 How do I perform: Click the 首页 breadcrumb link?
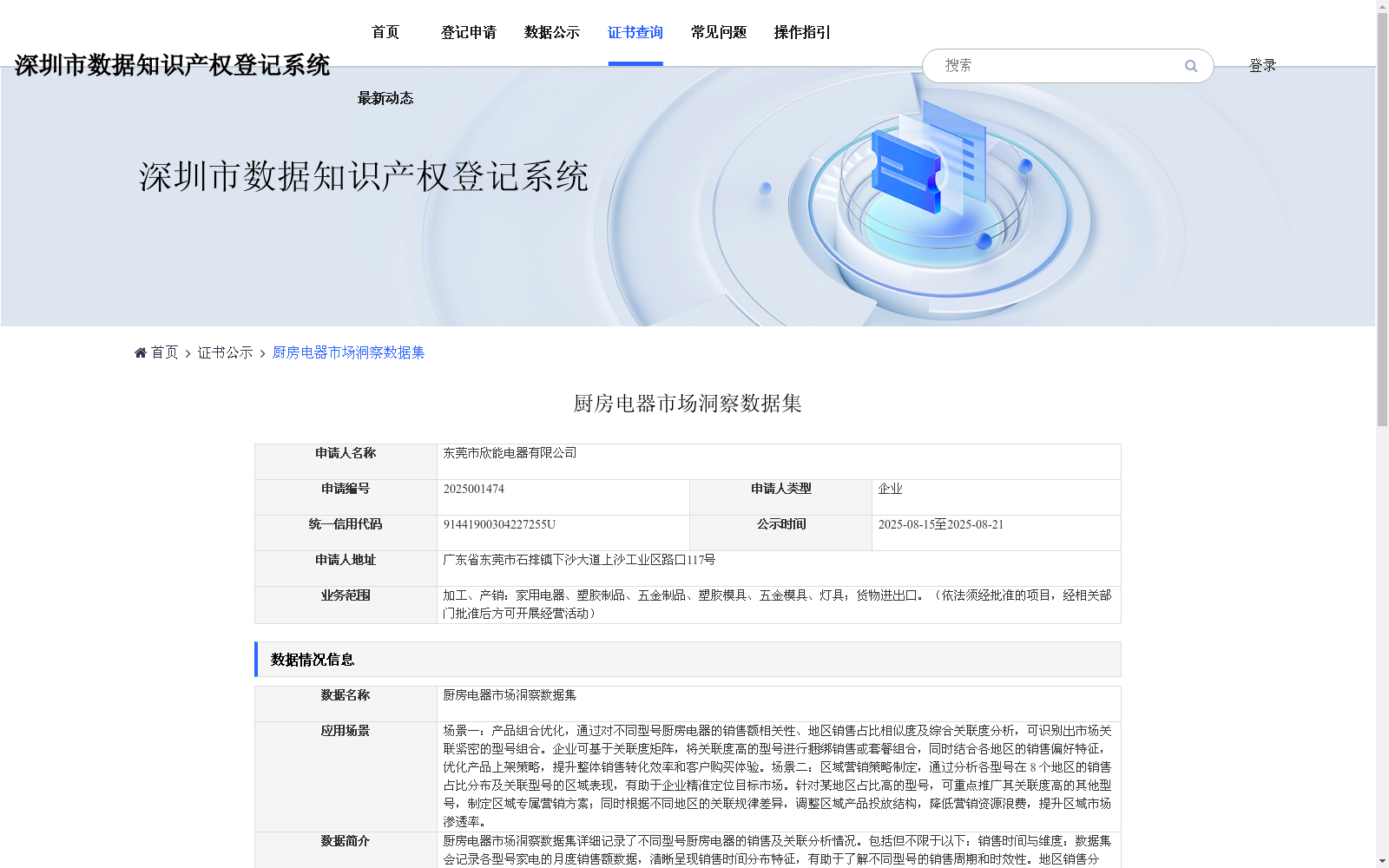[x=164, y=352]
